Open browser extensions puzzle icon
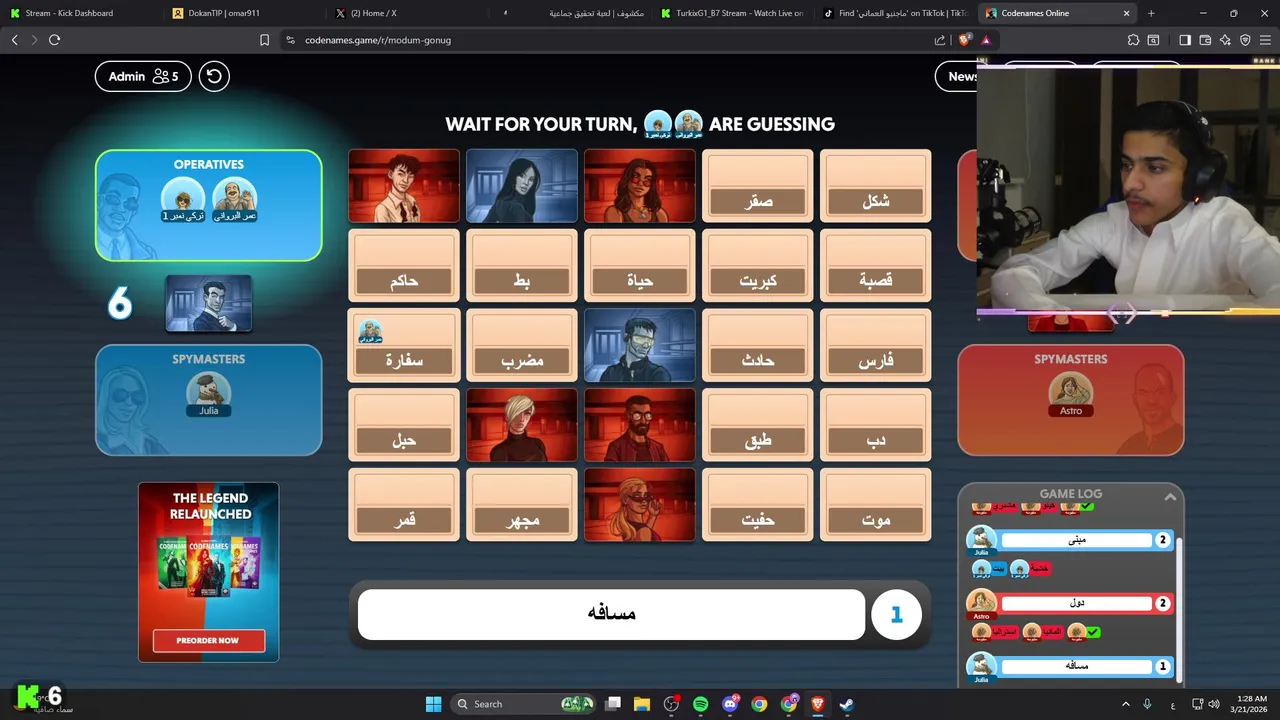Image resolution: width=1280 pixels, height=720 pixels. tap(1133, 40)
